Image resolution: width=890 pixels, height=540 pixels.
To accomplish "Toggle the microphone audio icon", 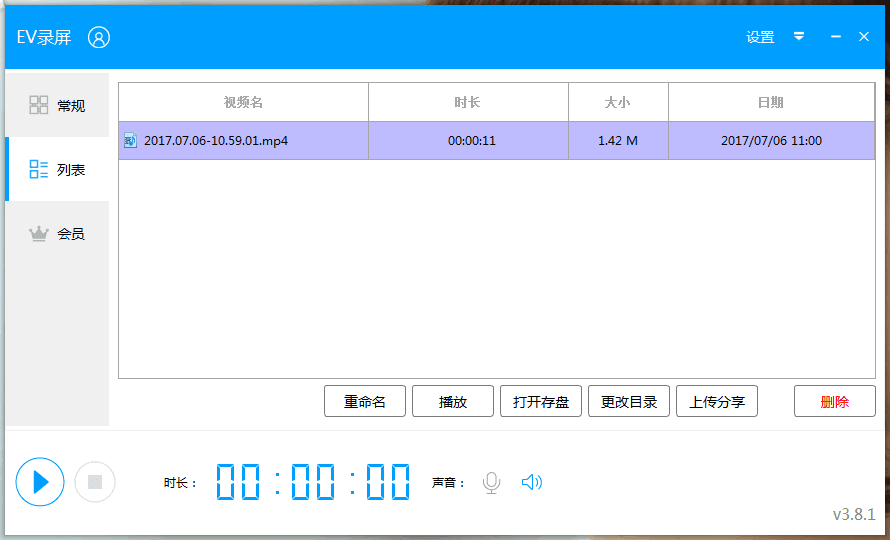I will coord(491,483).
